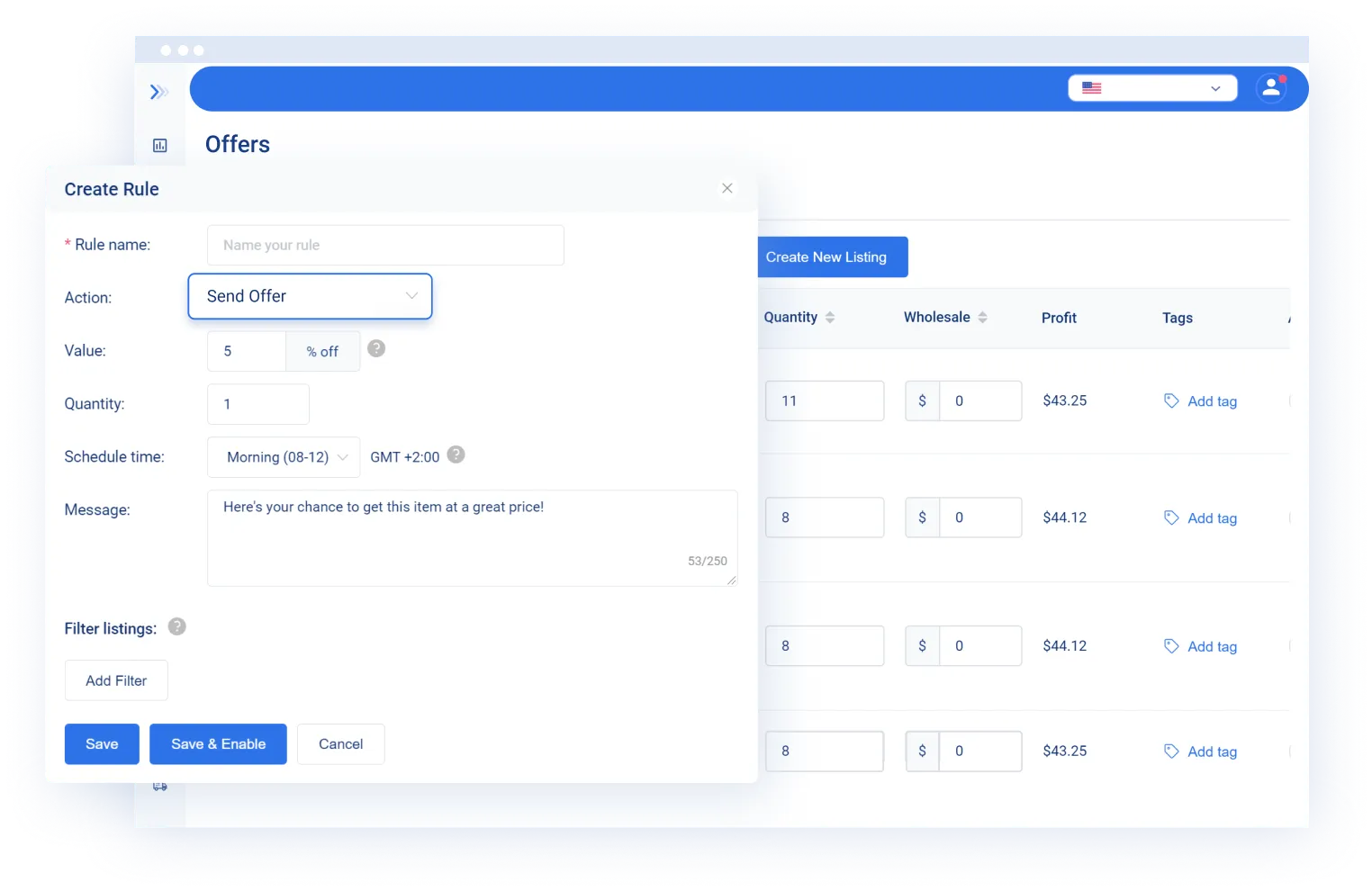Cancel the Create Rule dialog
1372x891 pixels.
click(x=341, y=744)
